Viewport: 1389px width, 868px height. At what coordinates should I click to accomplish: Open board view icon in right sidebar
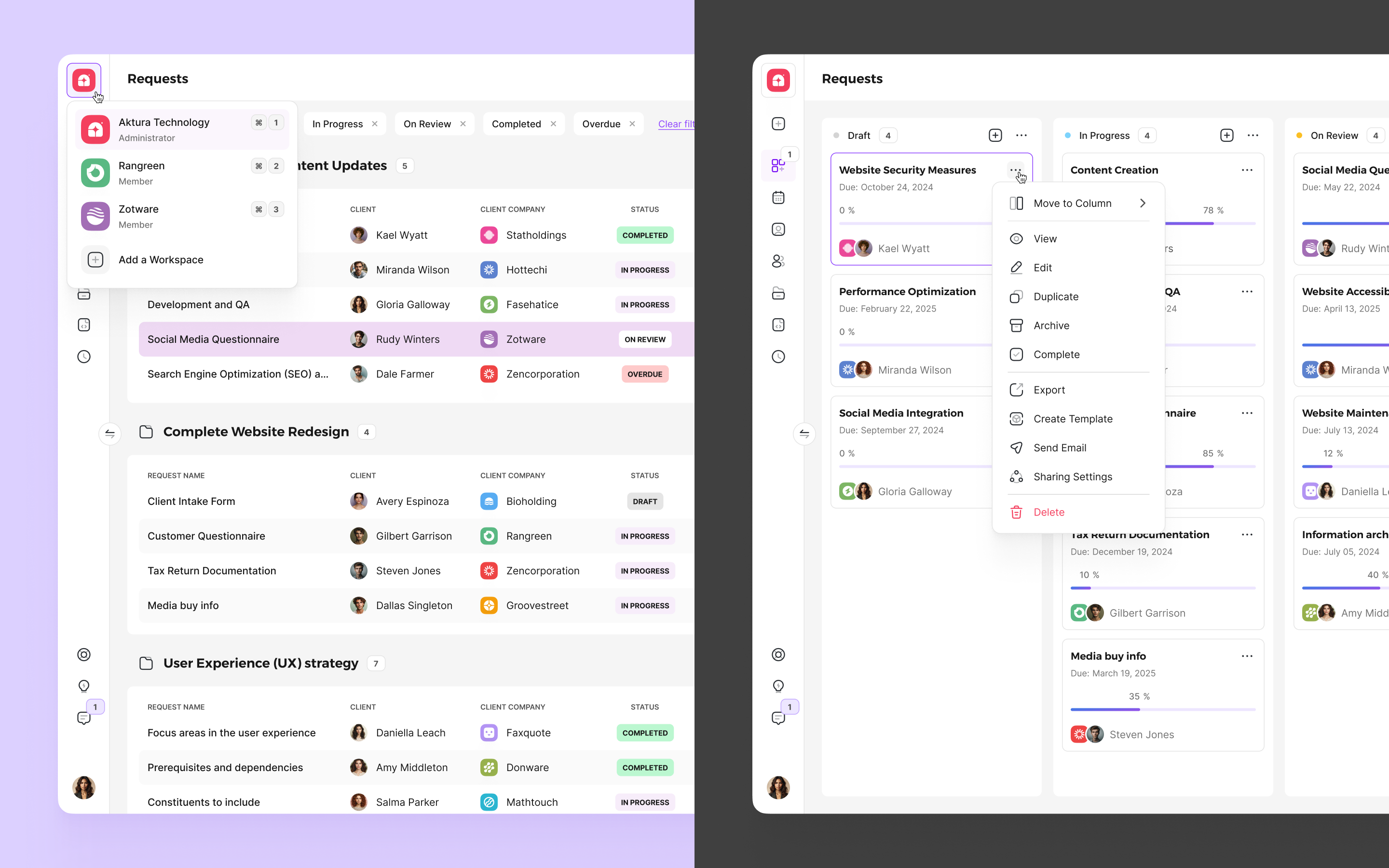[x=778, y=166]
